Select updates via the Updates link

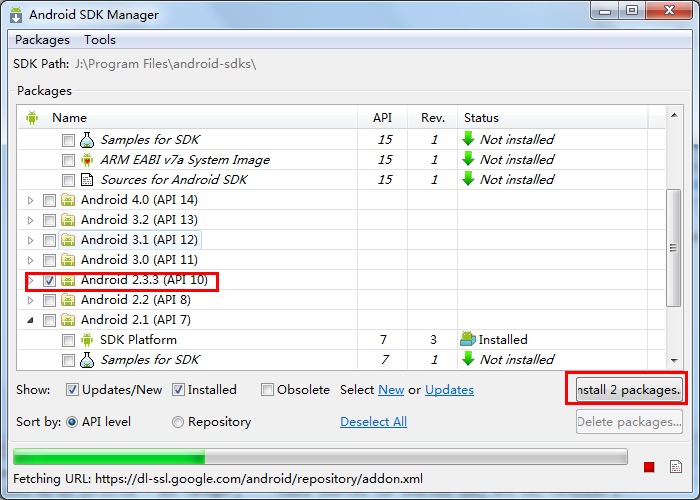[x=449, y=390]
